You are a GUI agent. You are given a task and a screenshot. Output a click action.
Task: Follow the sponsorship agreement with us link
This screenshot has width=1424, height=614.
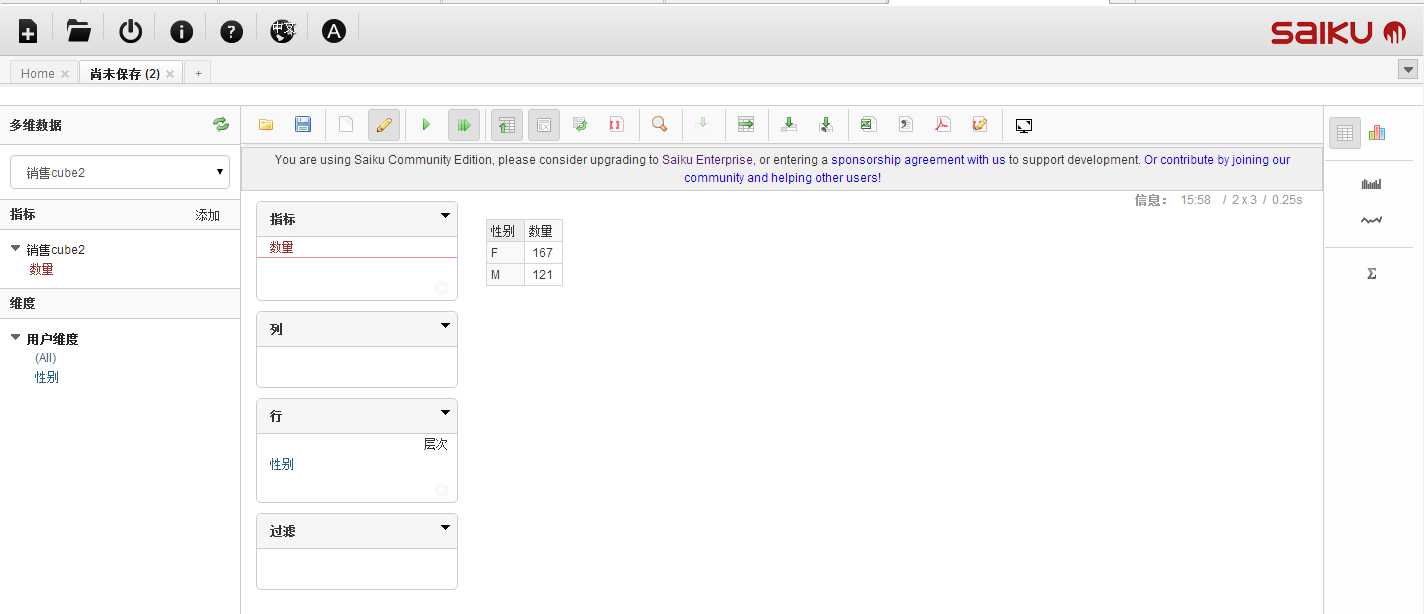(x=918, y=159)
